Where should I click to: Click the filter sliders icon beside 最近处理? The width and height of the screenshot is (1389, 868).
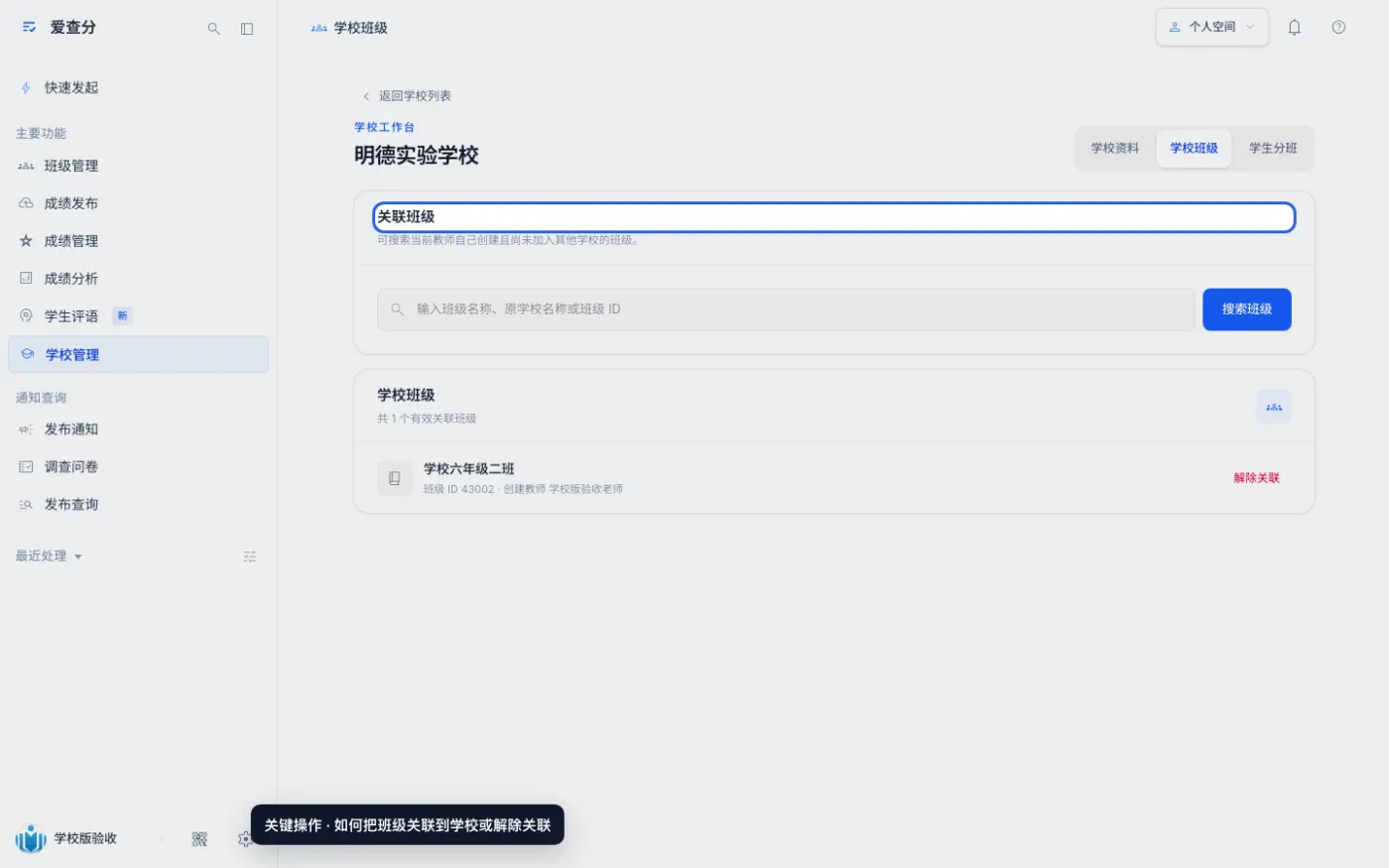[x=250, y=557]
